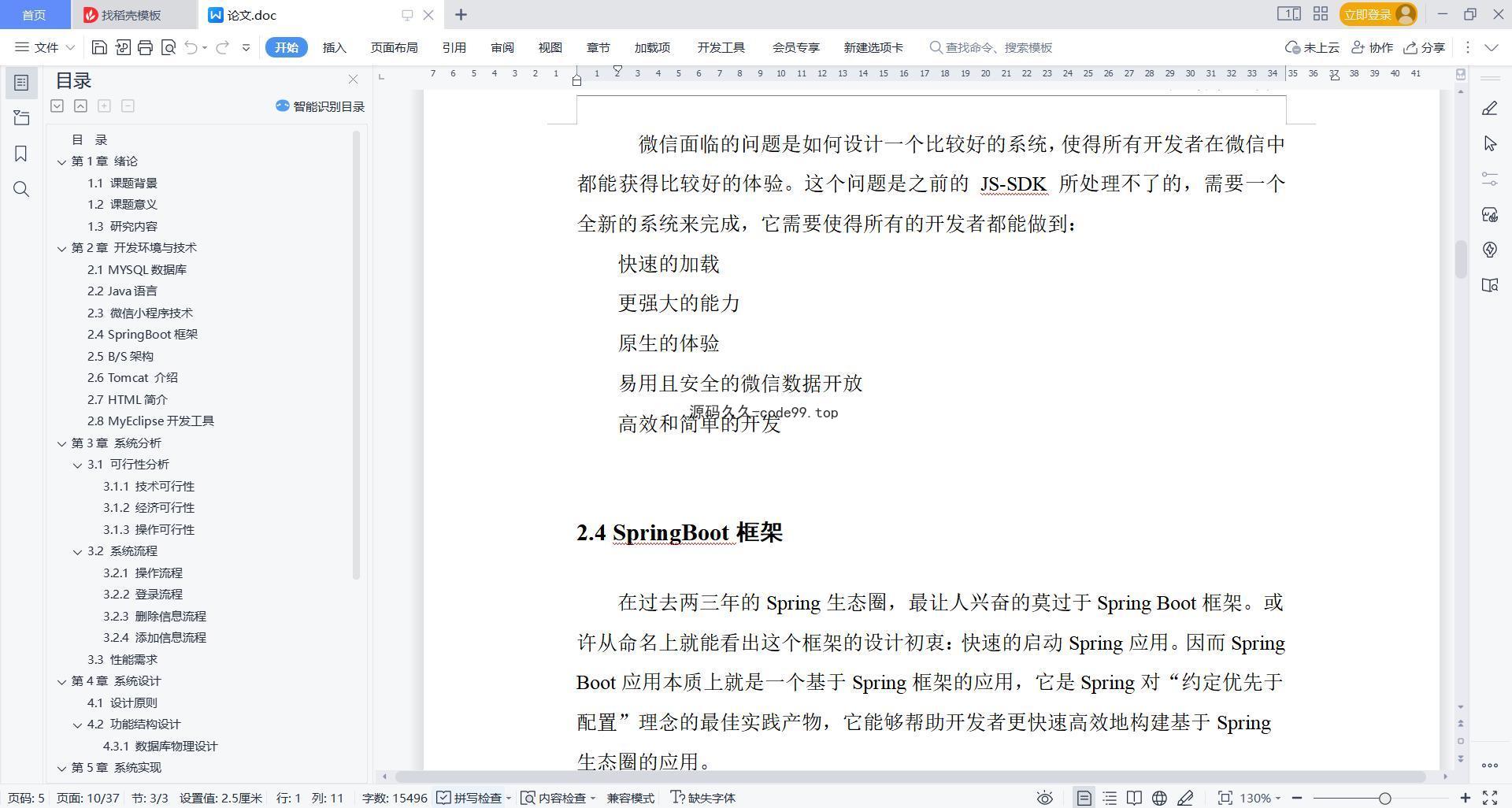Open a new tab with plus button
The width and height of the screenshot is (1512, 808).
pyautogui.click(x=461, y=14)
